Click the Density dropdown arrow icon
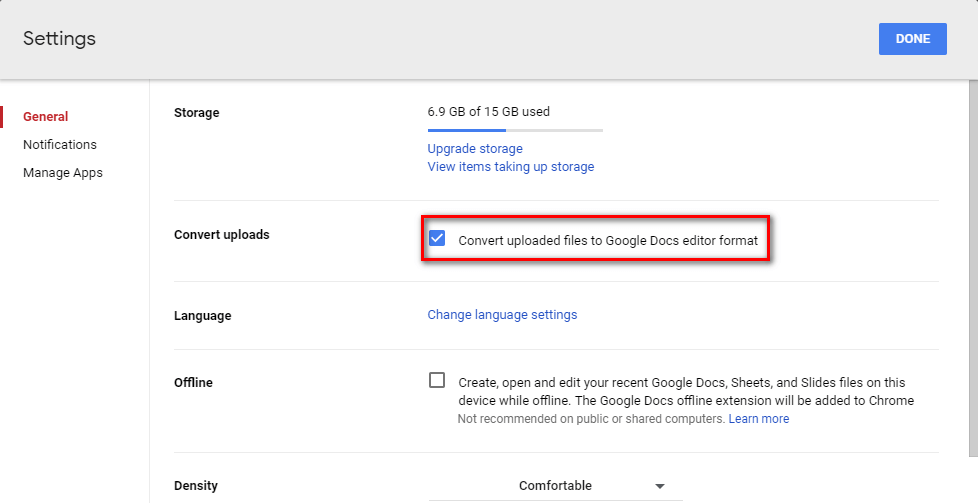The image size is (978, 503). point(660,486)
